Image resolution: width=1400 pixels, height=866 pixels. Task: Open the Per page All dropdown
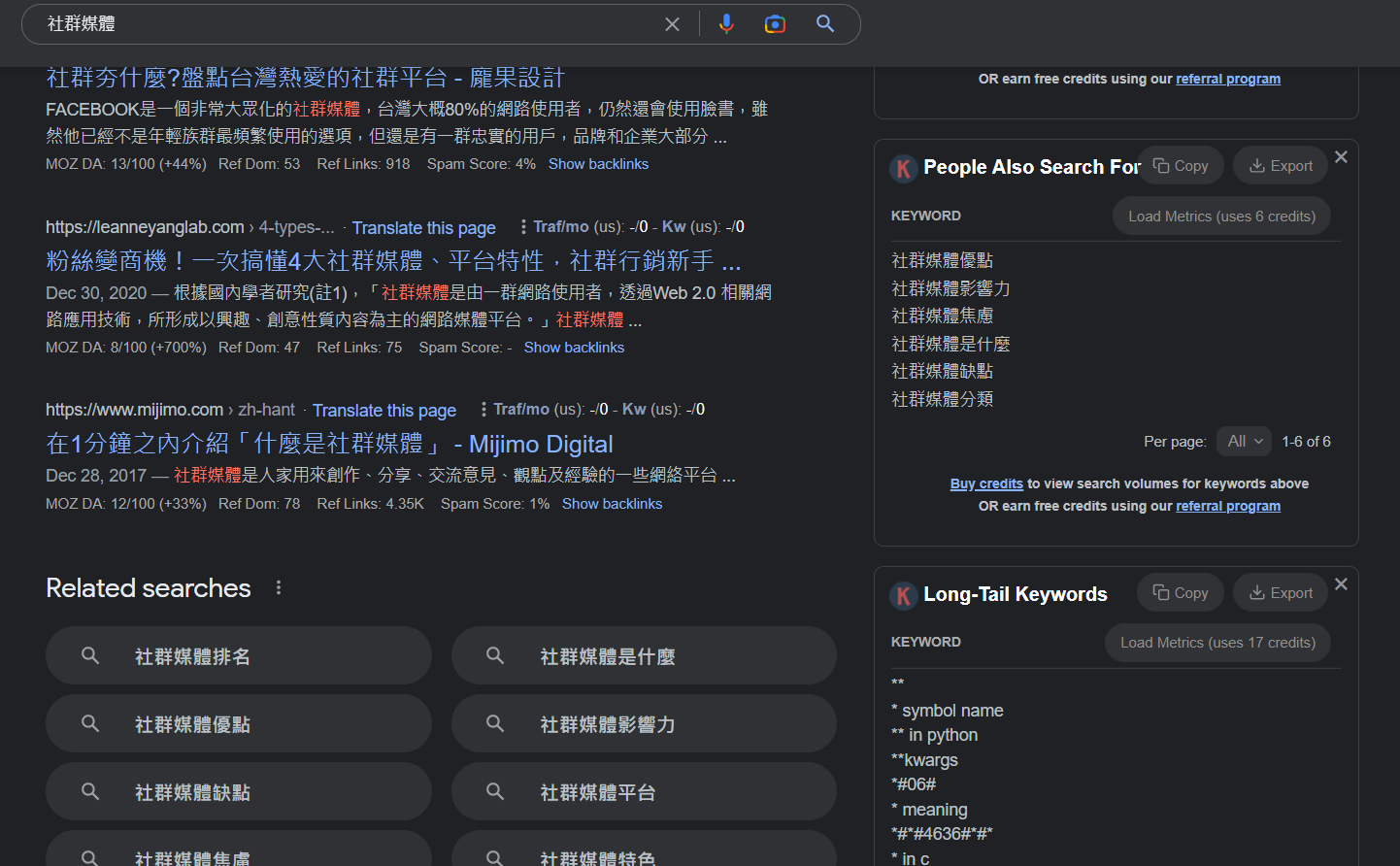click(1245, 441)
